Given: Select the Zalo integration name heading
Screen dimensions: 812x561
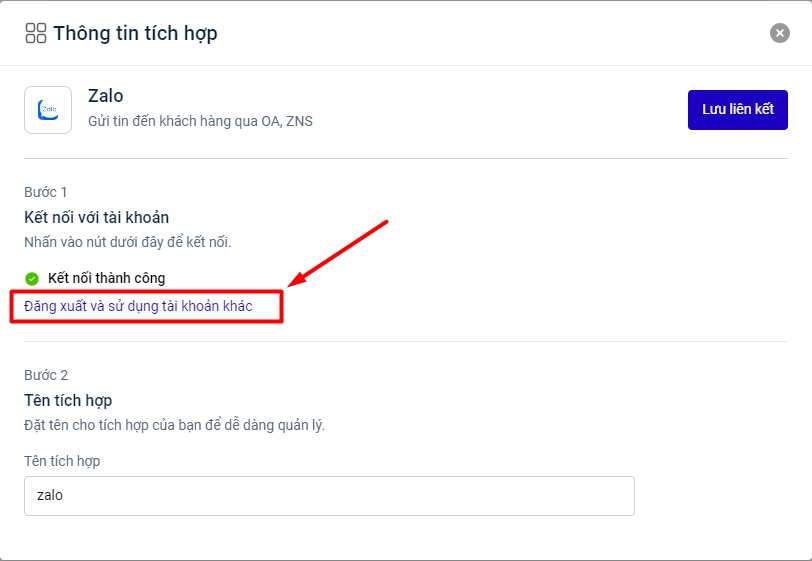Looking at the screenshot, I should click(106, 96).
